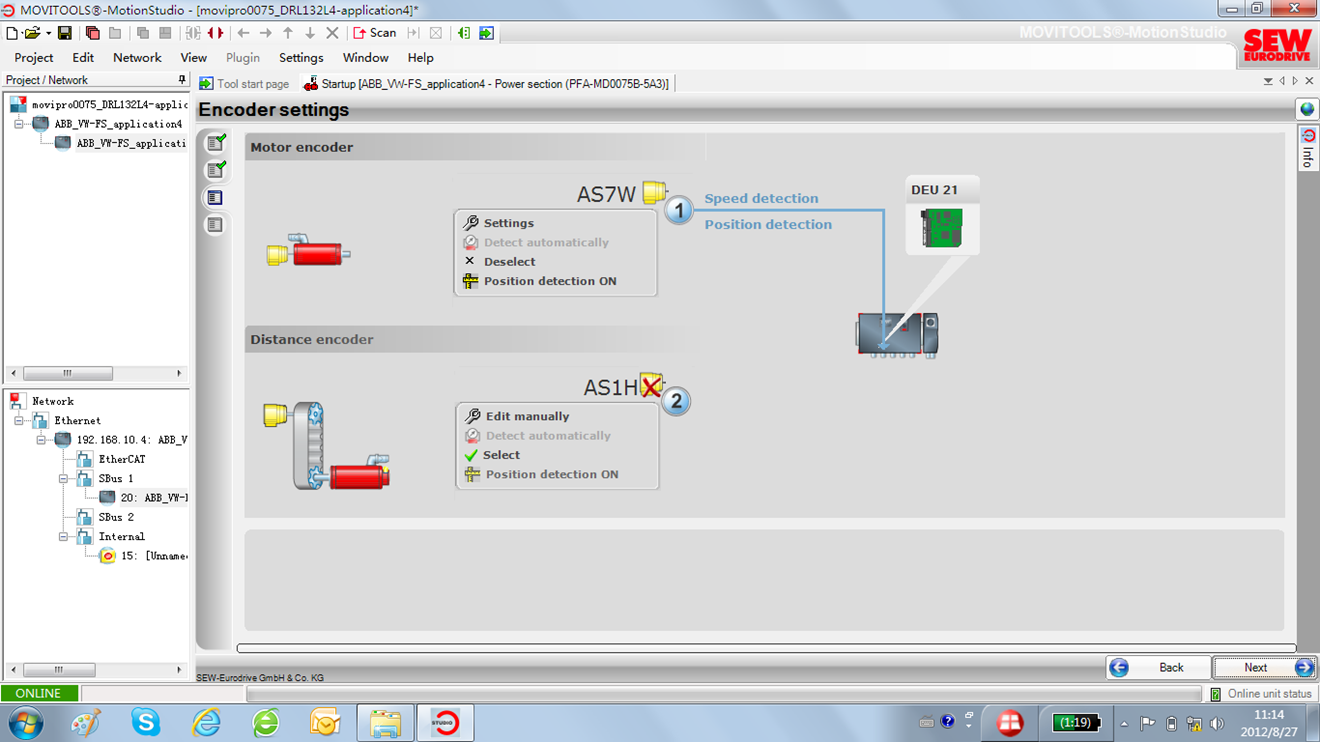Image resolution: width=1320 pixels, height=742 pixels.
Task: Select the first wizard step icon with checkmark
Action: [x=215, y=143]
